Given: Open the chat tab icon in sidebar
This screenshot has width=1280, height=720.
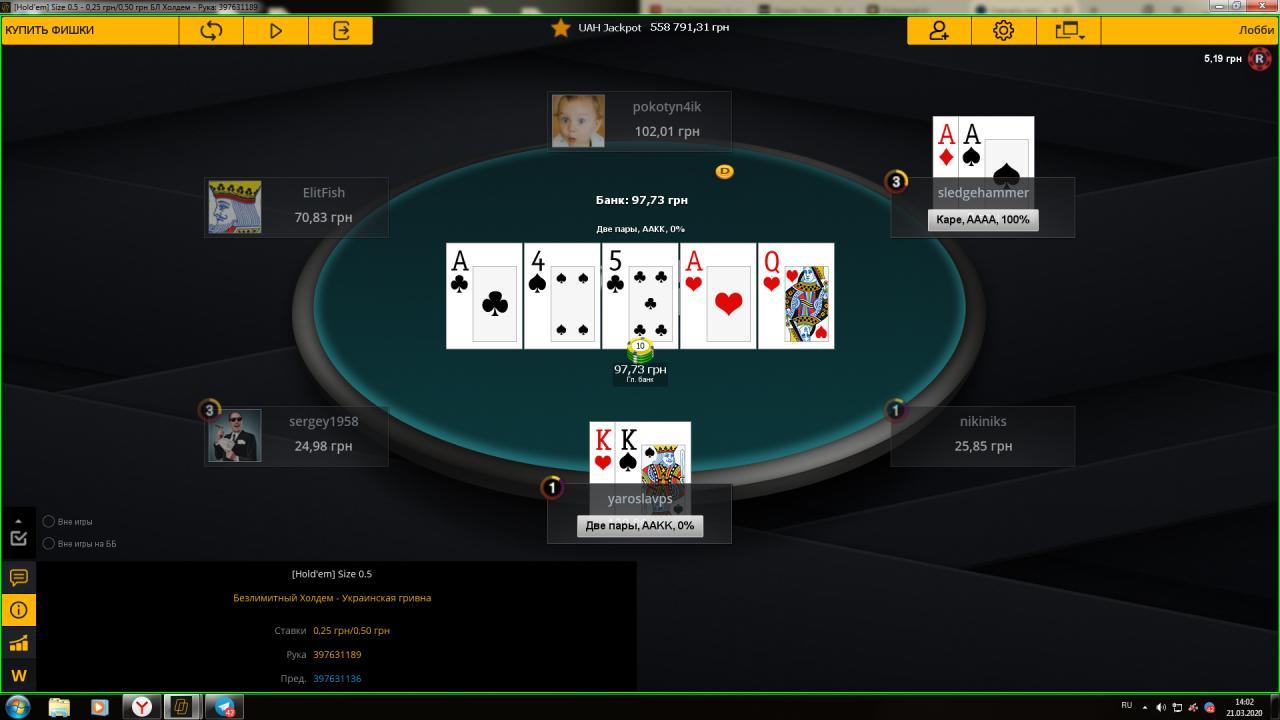Looking at the screenshot, I should [x=18, y=577].
